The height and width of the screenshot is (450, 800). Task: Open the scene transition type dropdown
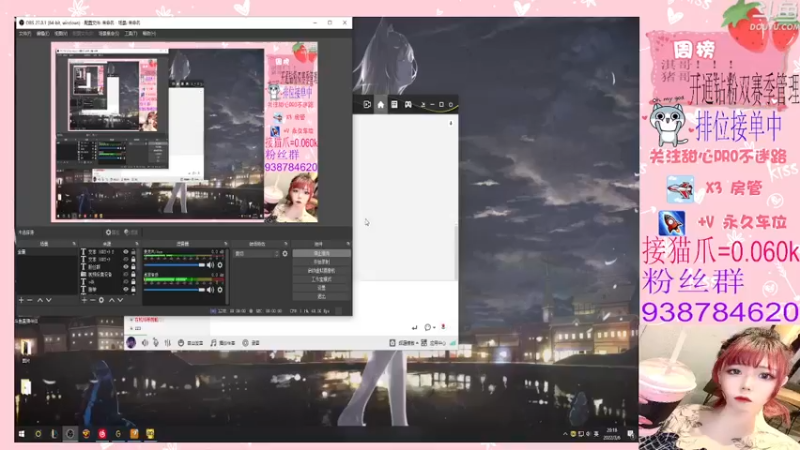(x=257, y=254)
